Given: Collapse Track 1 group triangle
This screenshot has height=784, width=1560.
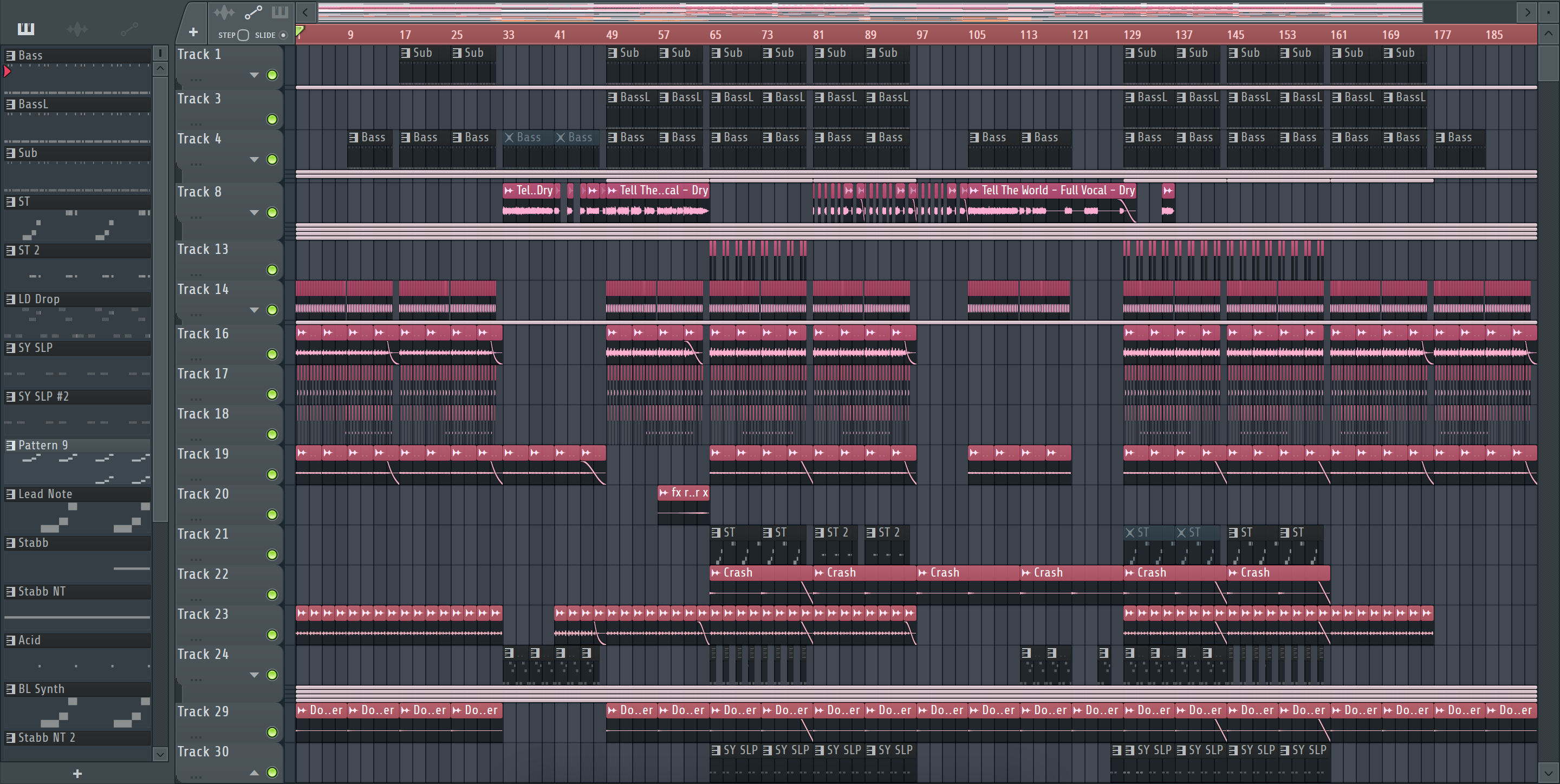Looking at the screenshot, I should [255, 75].
